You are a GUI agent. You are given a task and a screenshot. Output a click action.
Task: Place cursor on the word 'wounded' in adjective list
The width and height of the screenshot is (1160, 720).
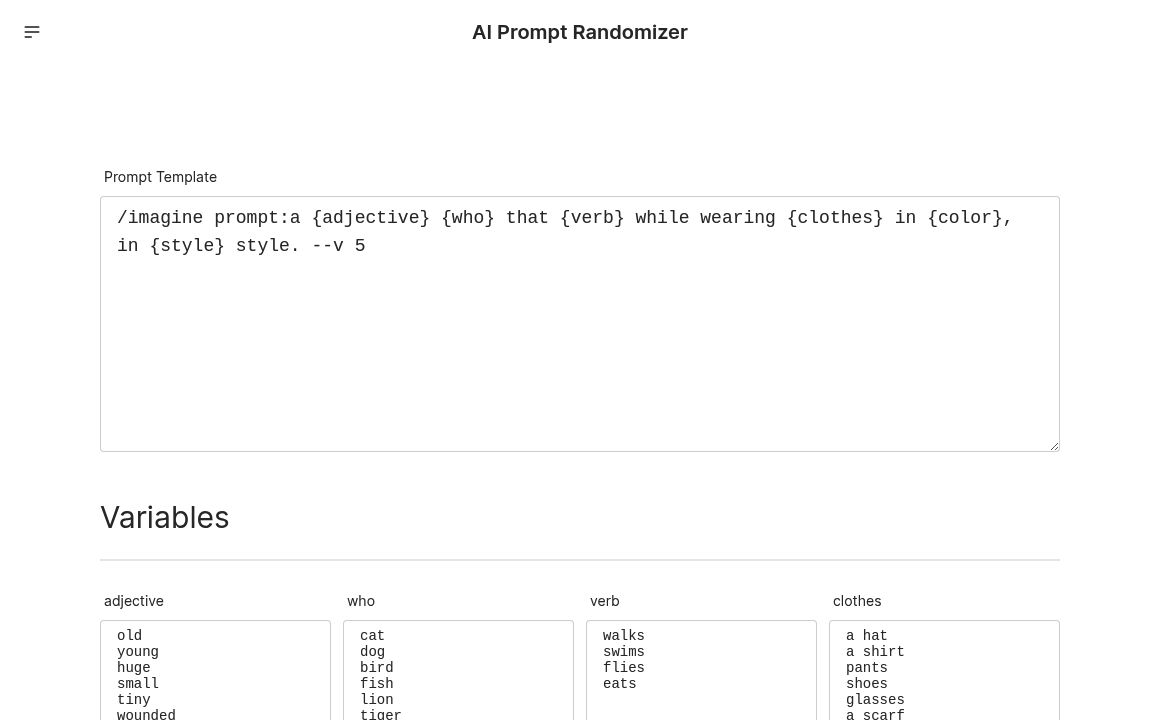(146, 714)
